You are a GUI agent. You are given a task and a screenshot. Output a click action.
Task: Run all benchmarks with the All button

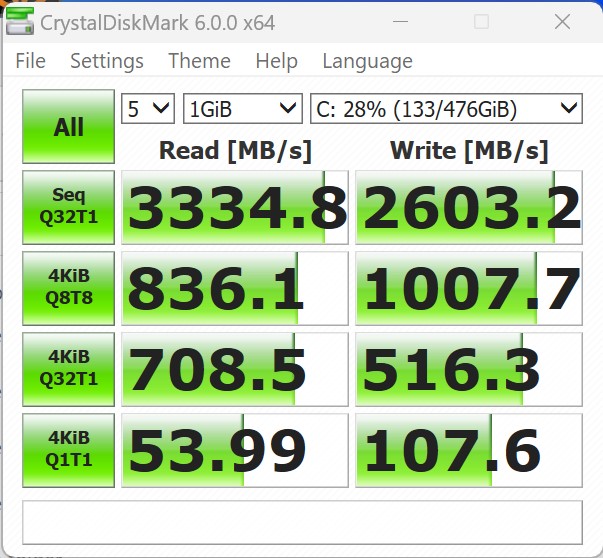(68, 127)
